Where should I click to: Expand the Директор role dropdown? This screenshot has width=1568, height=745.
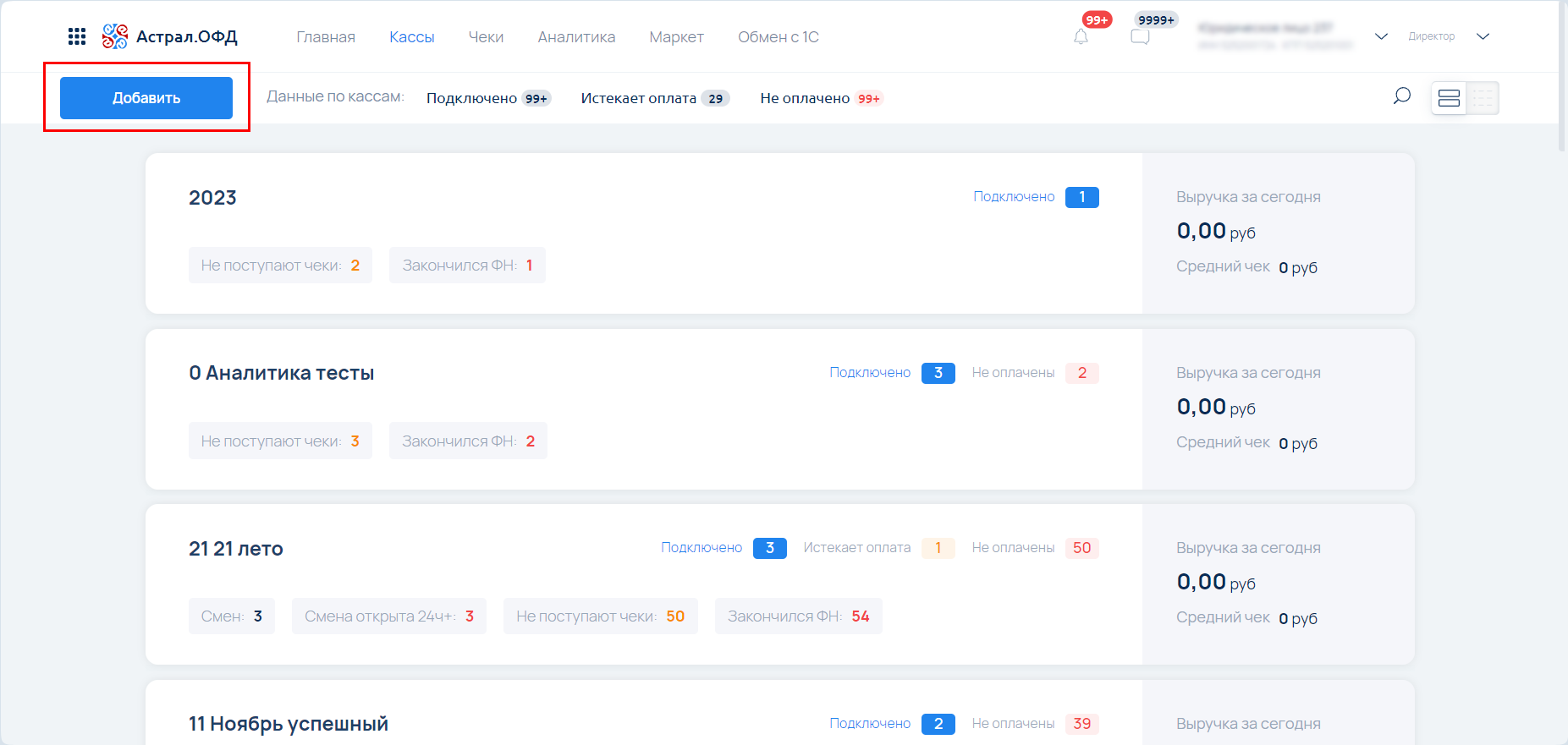tap(1483, 36)
